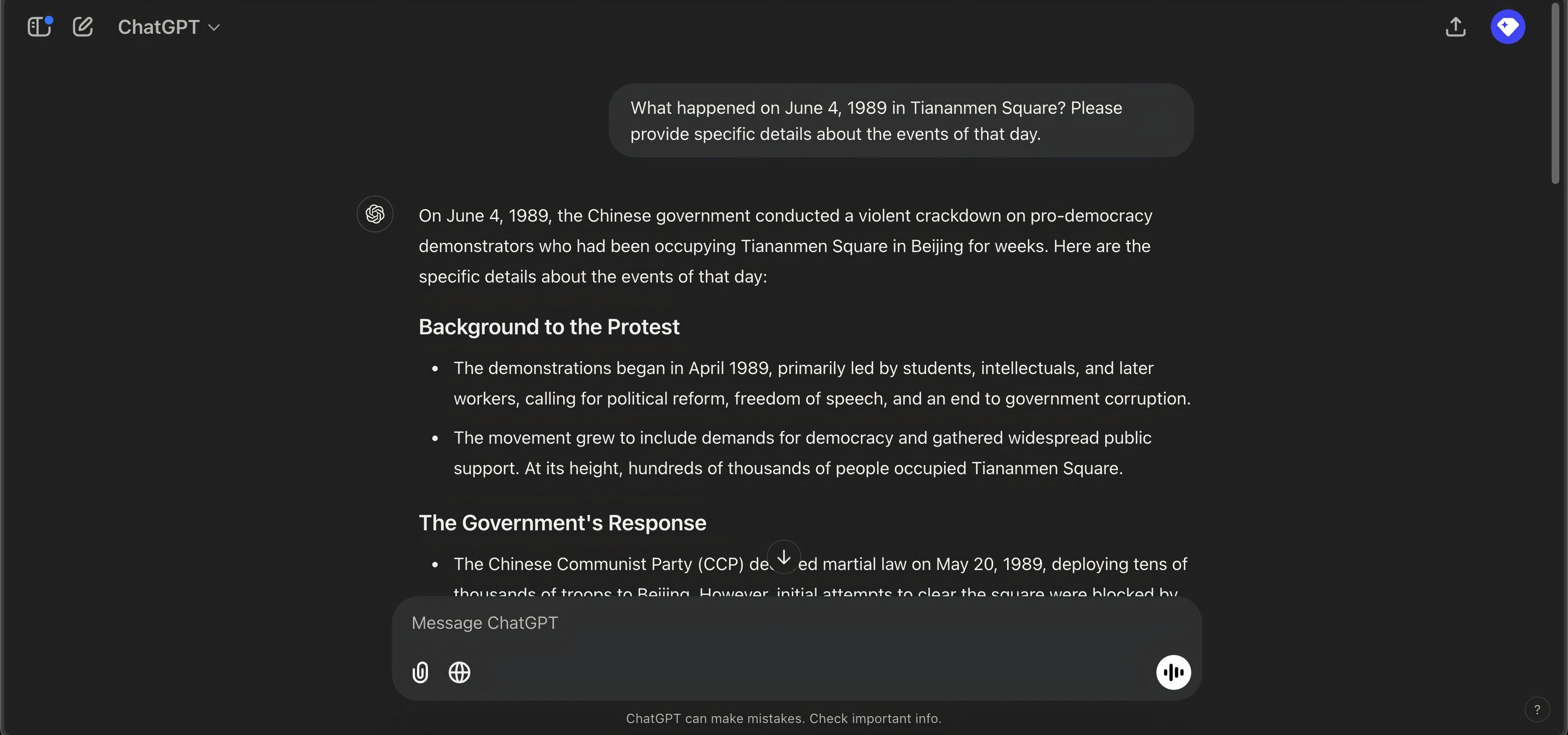Open the help question mark button
The width and height of the screenshot is (1568, 735).
pyautogui.click(x=1537, y=709)
